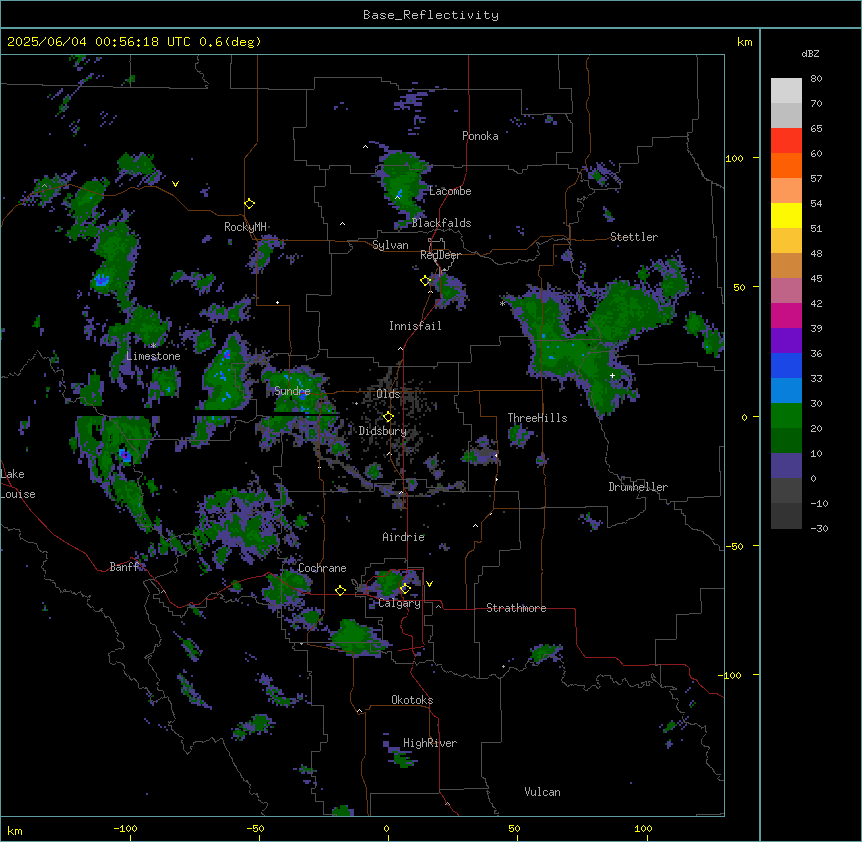
Task: Select the yellow diamond marker between Olds and Didsbury
Action: (388, 417)
